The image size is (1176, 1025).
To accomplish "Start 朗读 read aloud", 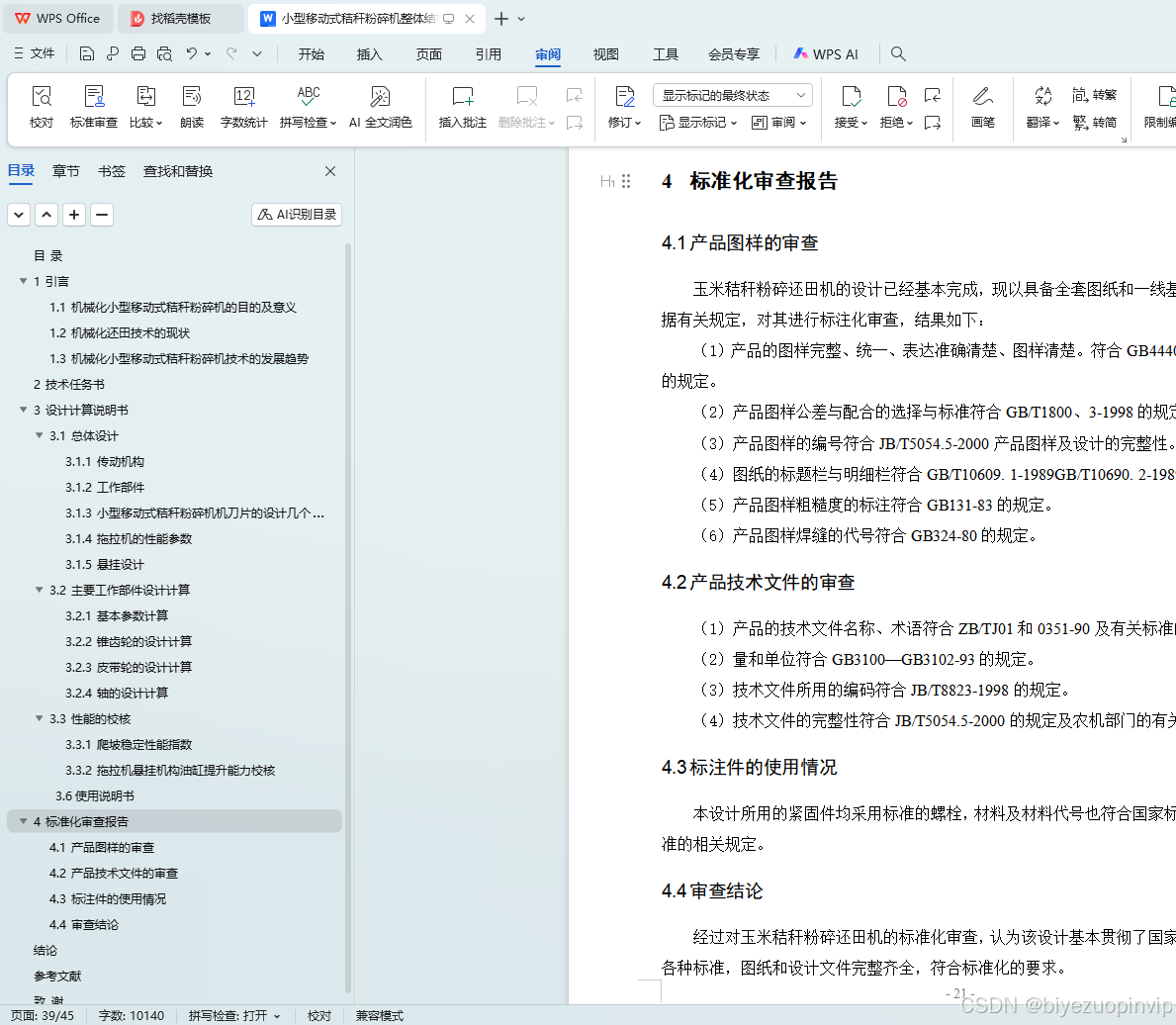I will pos(192,107).
